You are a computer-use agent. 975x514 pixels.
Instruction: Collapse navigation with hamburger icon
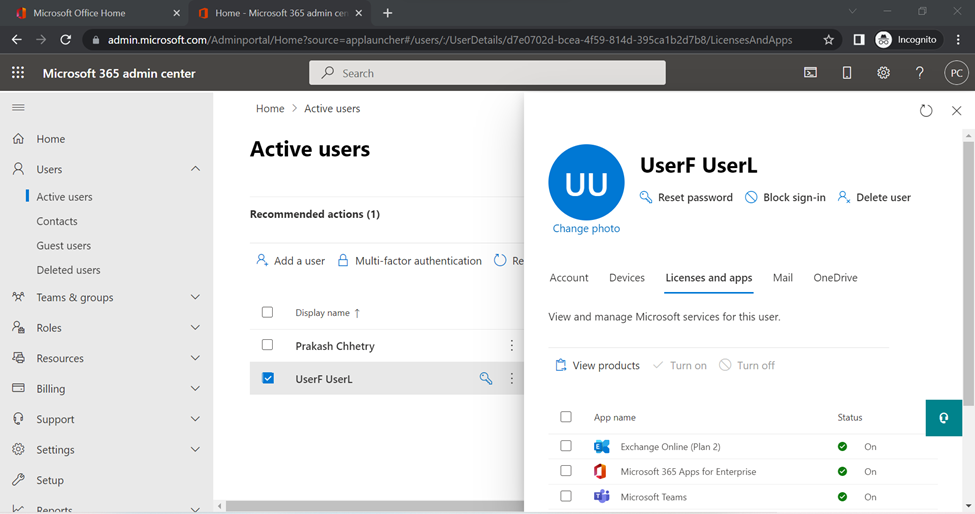(19, 108)
